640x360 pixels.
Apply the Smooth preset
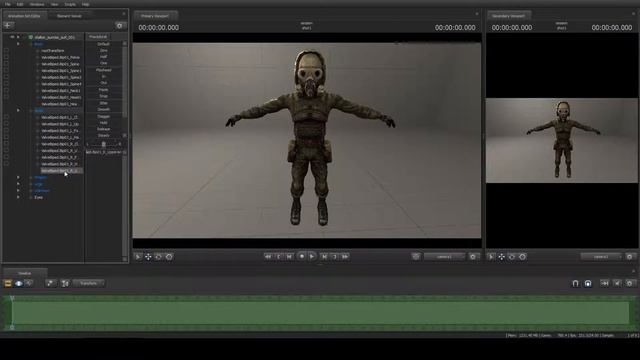point(104,109)
